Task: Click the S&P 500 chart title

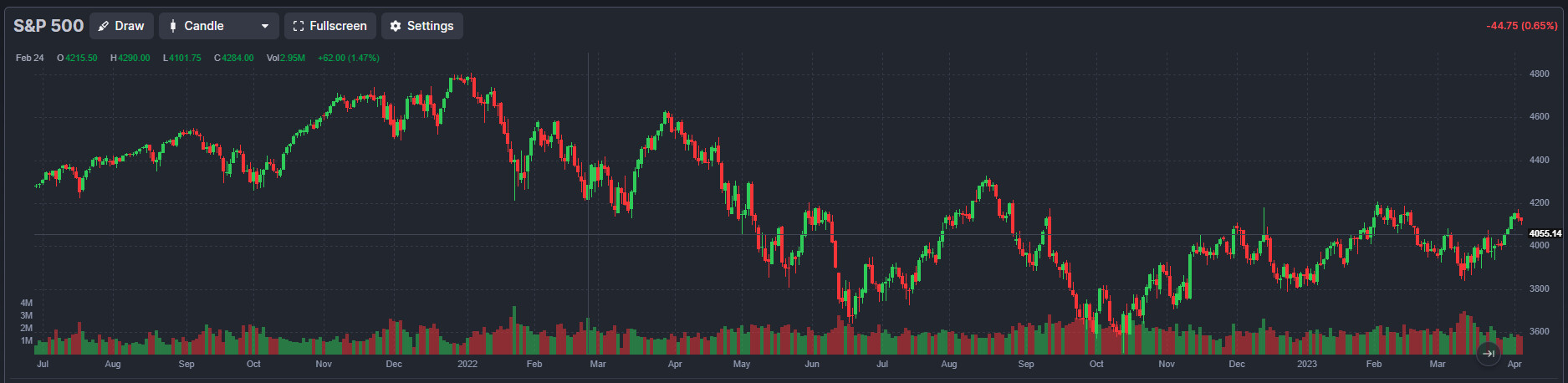Action: click(49, 26)
